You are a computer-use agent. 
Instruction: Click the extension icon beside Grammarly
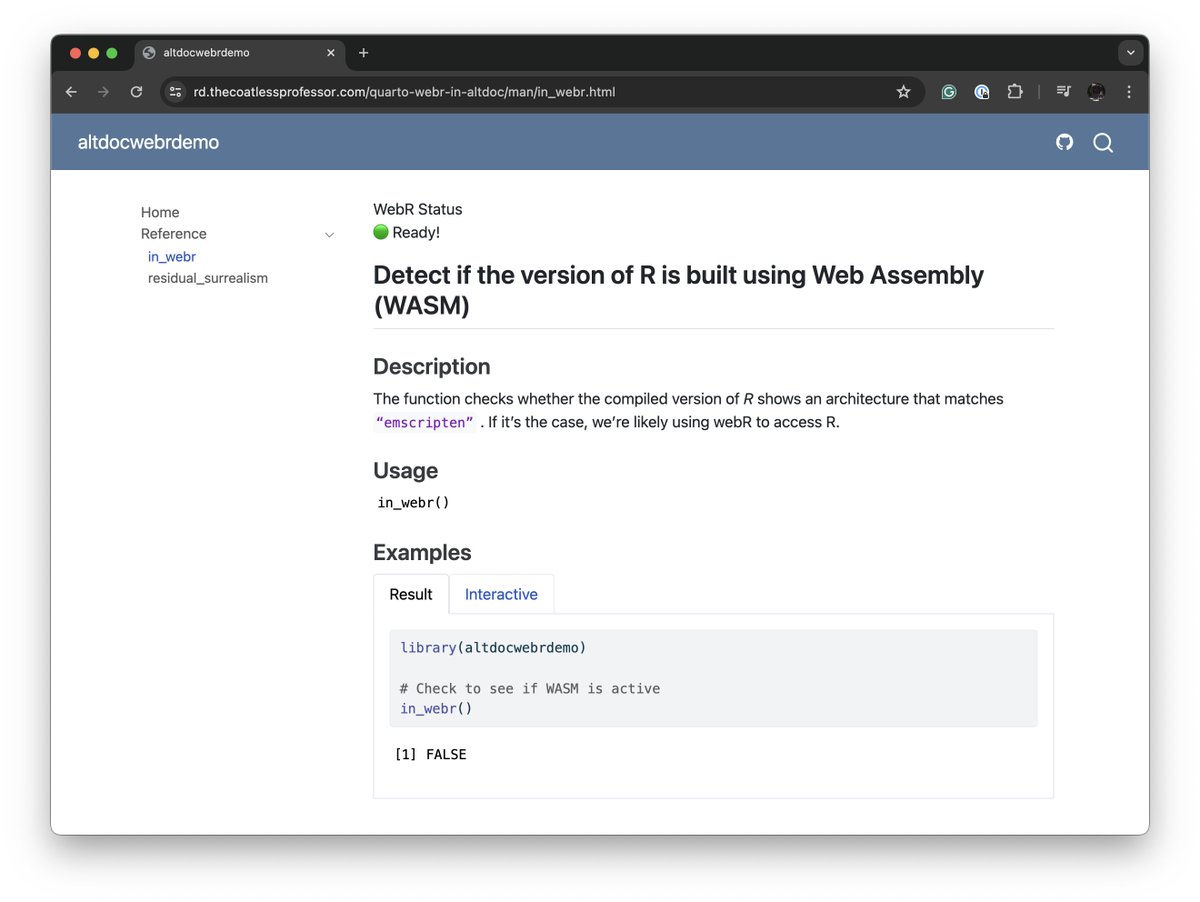click(982, 92)
